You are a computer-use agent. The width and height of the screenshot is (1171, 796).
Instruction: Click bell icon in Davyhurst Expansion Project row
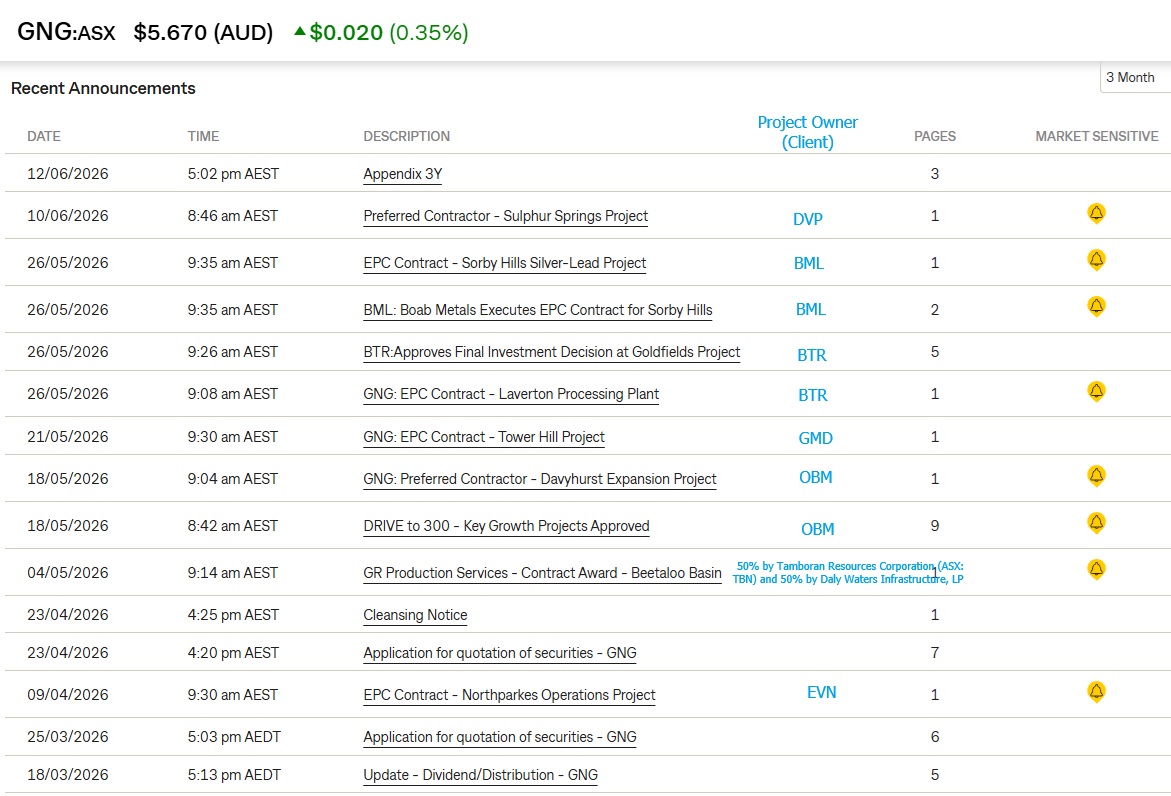[1096, 476]
